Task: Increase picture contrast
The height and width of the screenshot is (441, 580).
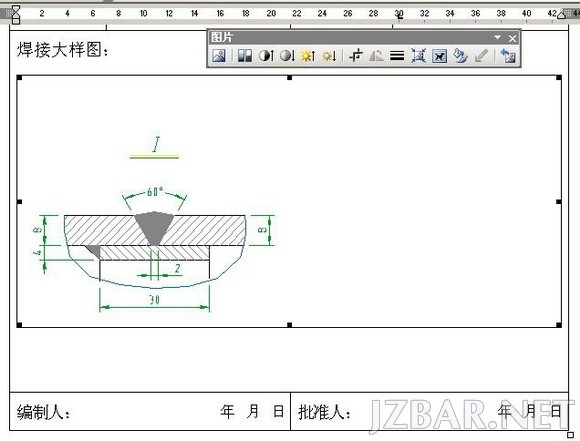Action: [x=266, y=56]
